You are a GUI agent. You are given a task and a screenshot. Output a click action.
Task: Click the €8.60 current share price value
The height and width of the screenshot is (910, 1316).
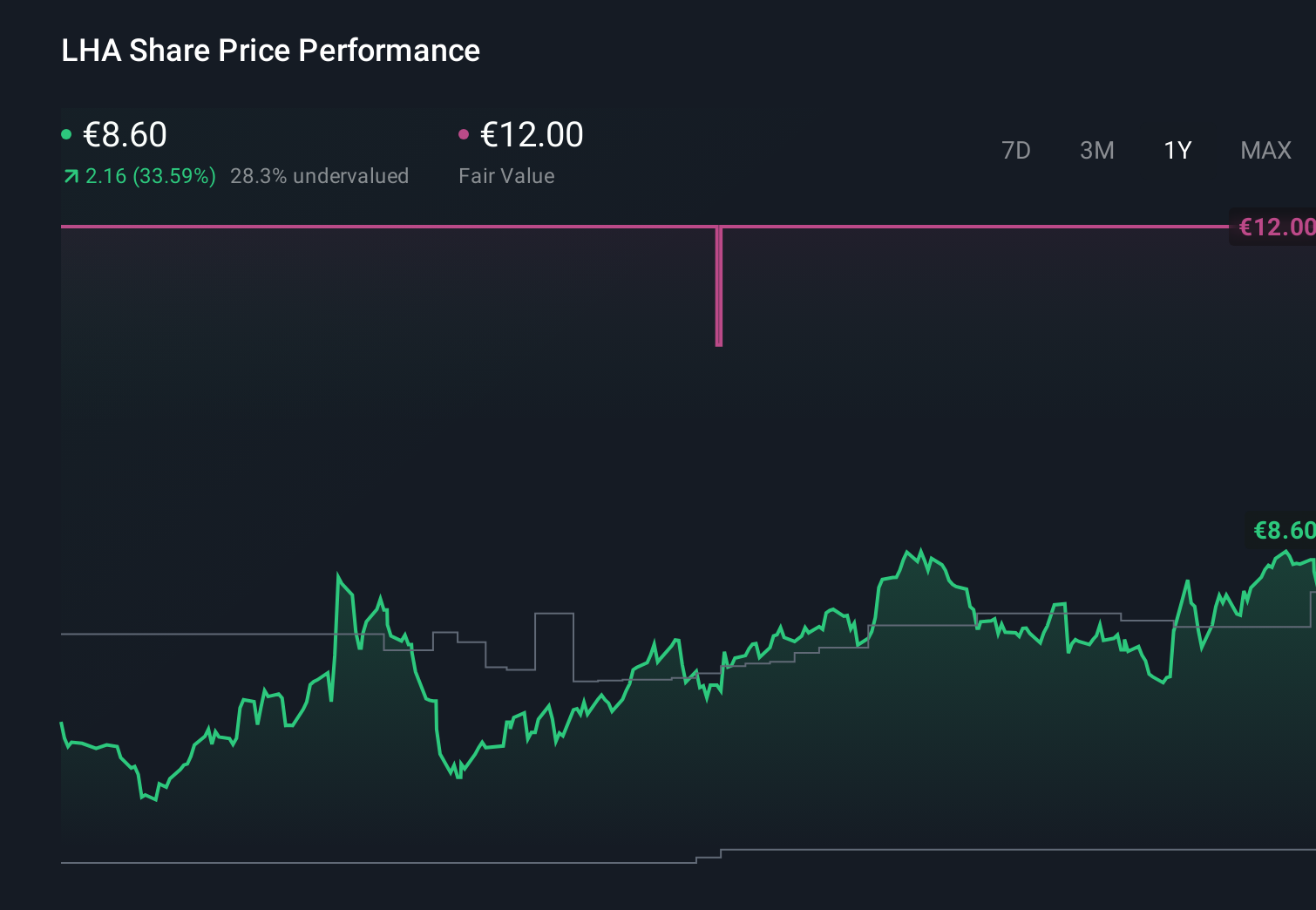125,135
